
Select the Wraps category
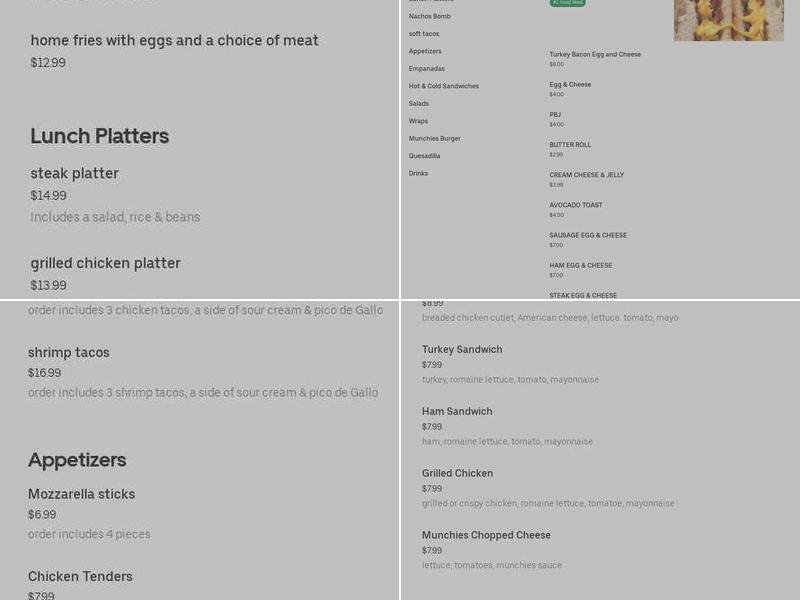[418, 121]
